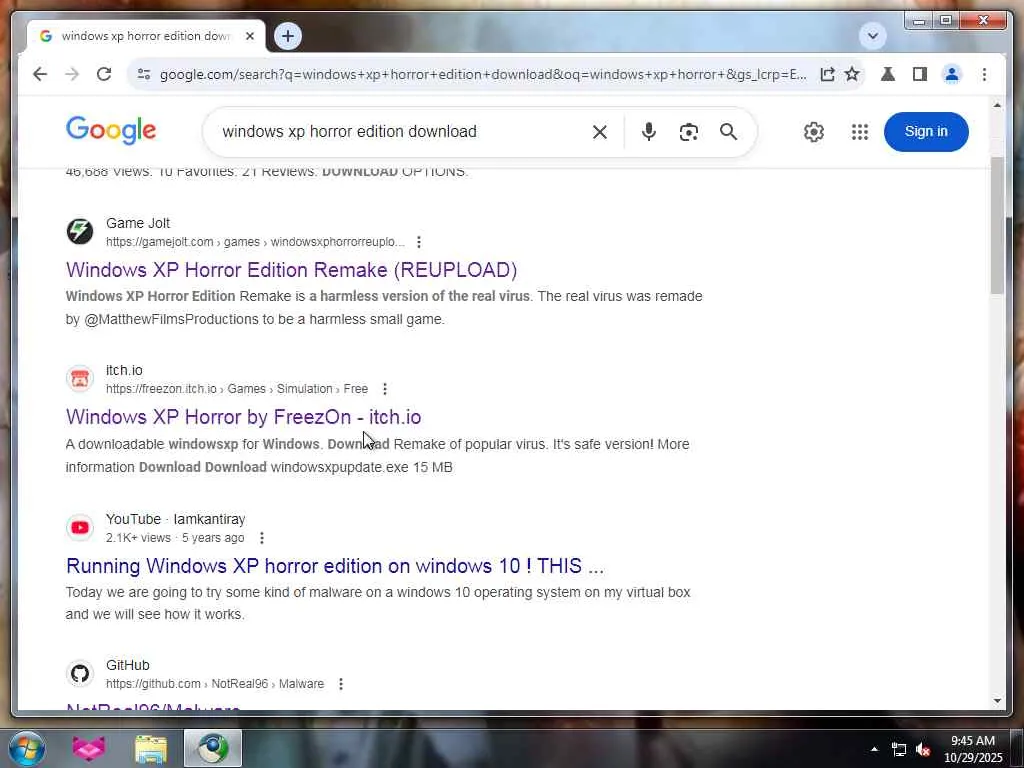The width and height of the screenshot is (1024, 768).
Task: Select the windows xp horror edition tab
Action: [145, 37]
